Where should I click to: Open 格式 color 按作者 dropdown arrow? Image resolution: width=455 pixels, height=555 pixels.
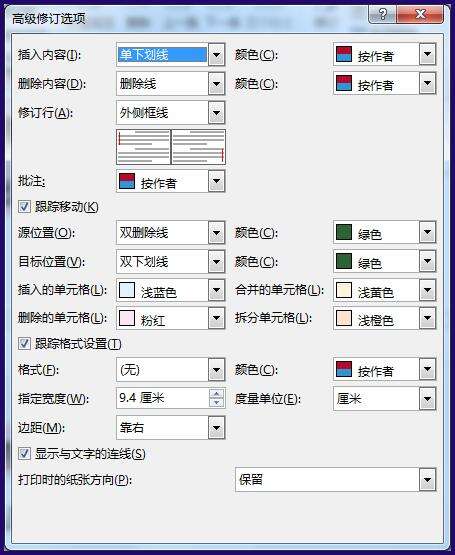[427, 369]
